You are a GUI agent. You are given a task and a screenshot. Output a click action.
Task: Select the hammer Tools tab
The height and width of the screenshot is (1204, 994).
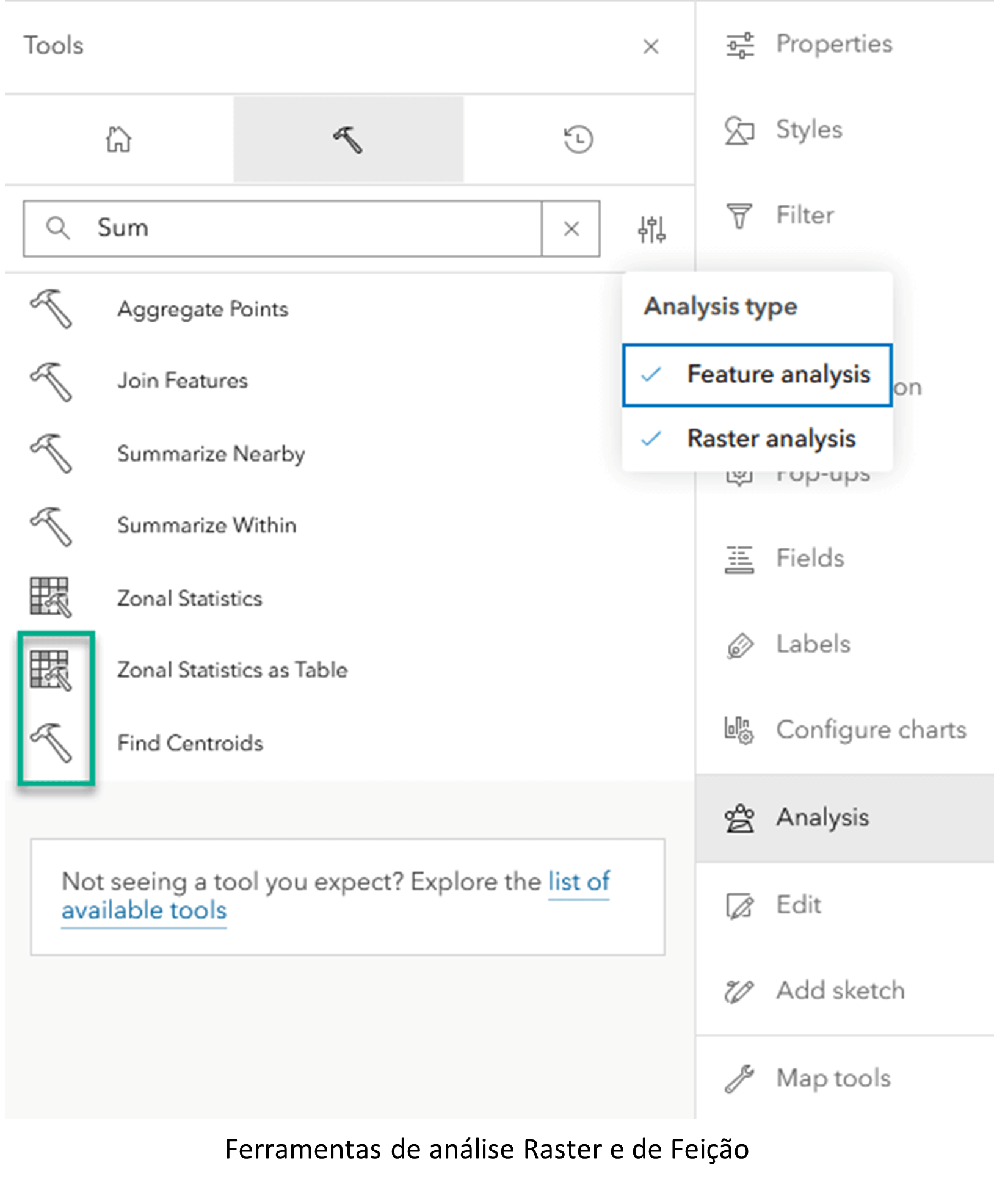coord(348,139)
